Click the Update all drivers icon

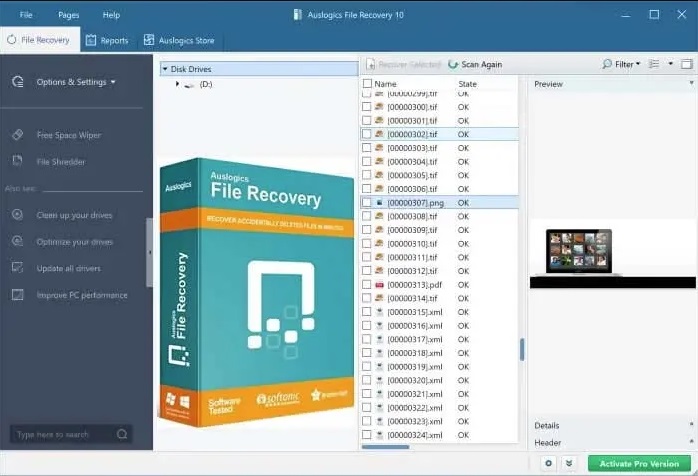(17, 268)
